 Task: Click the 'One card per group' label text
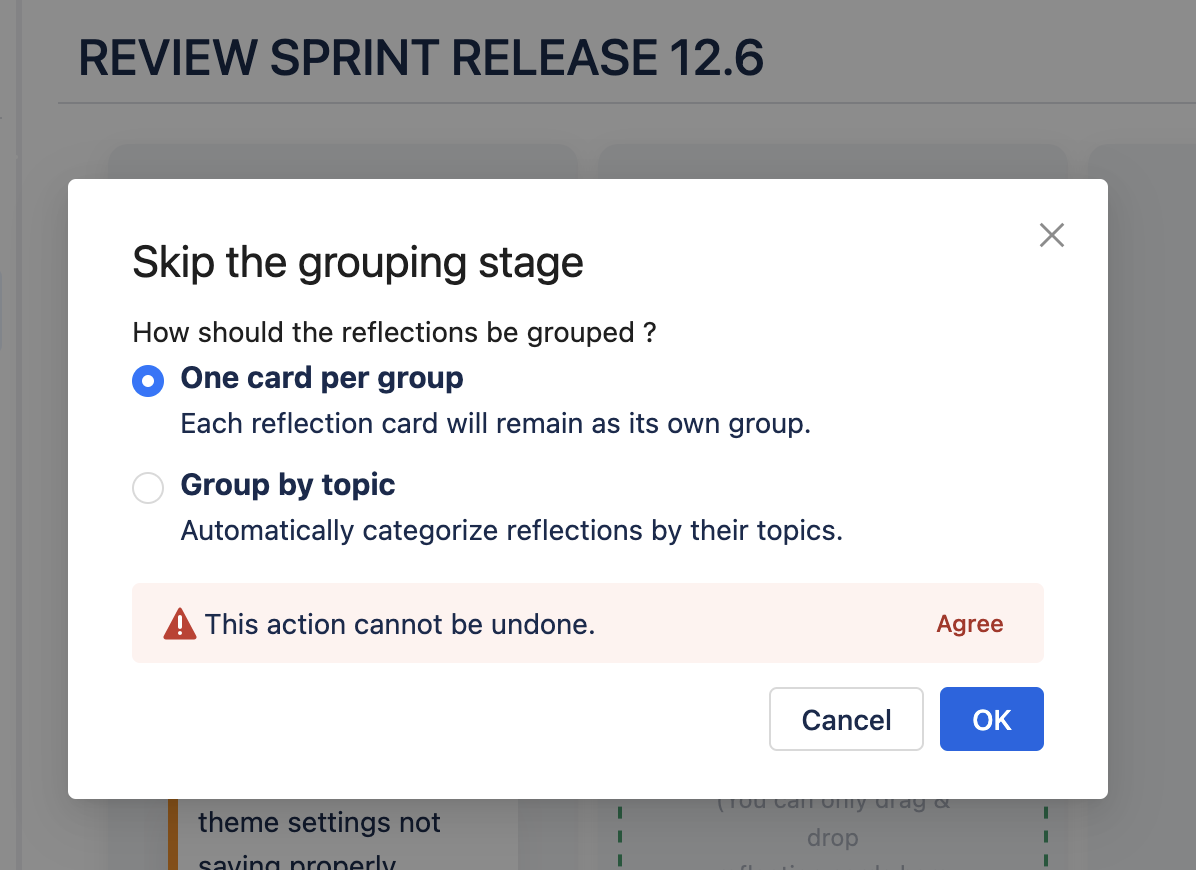(322, 378)
